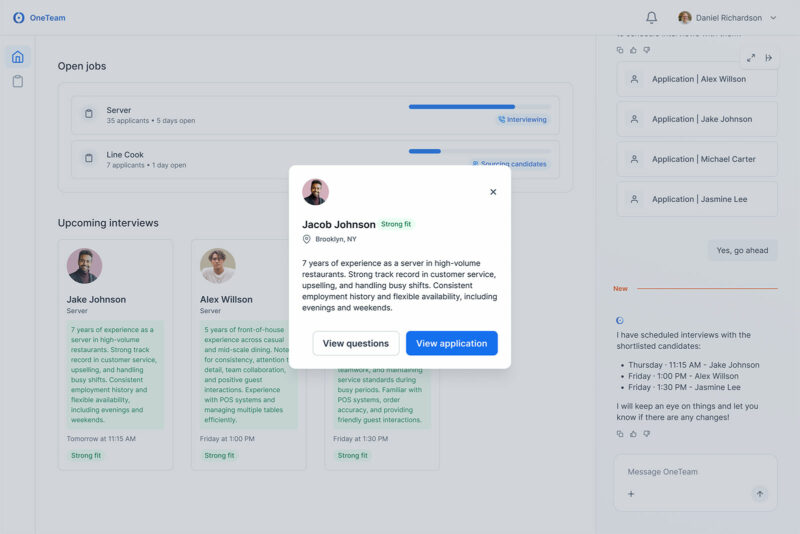Click person icon on Jasmine Lee application
800x534 pixels.
click(x=634, y=199)
